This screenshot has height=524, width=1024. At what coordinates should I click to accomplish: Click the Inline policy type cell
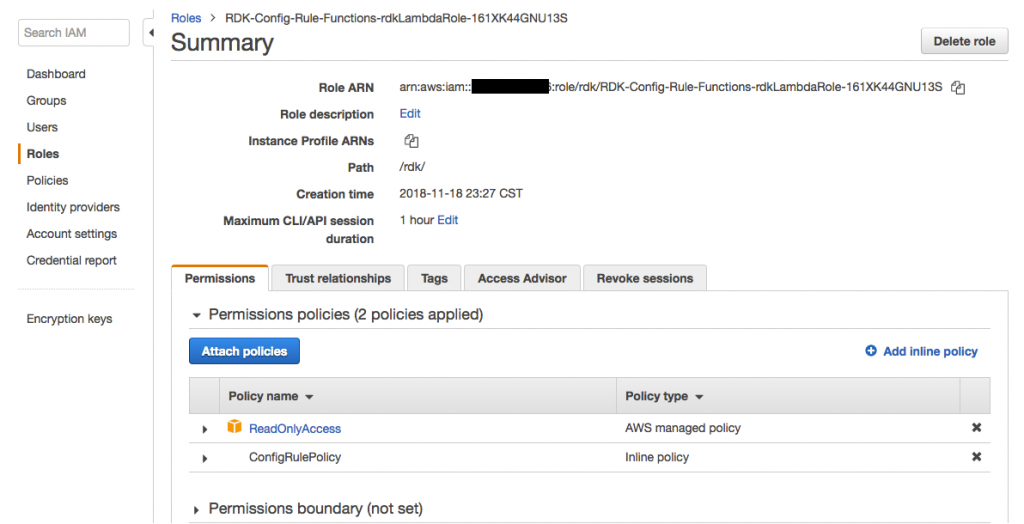[657, 457]
